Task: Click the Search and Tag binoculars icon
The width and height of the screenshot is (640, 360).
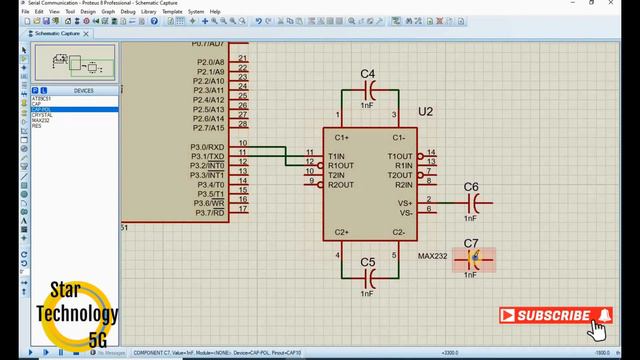Action: 409,21
